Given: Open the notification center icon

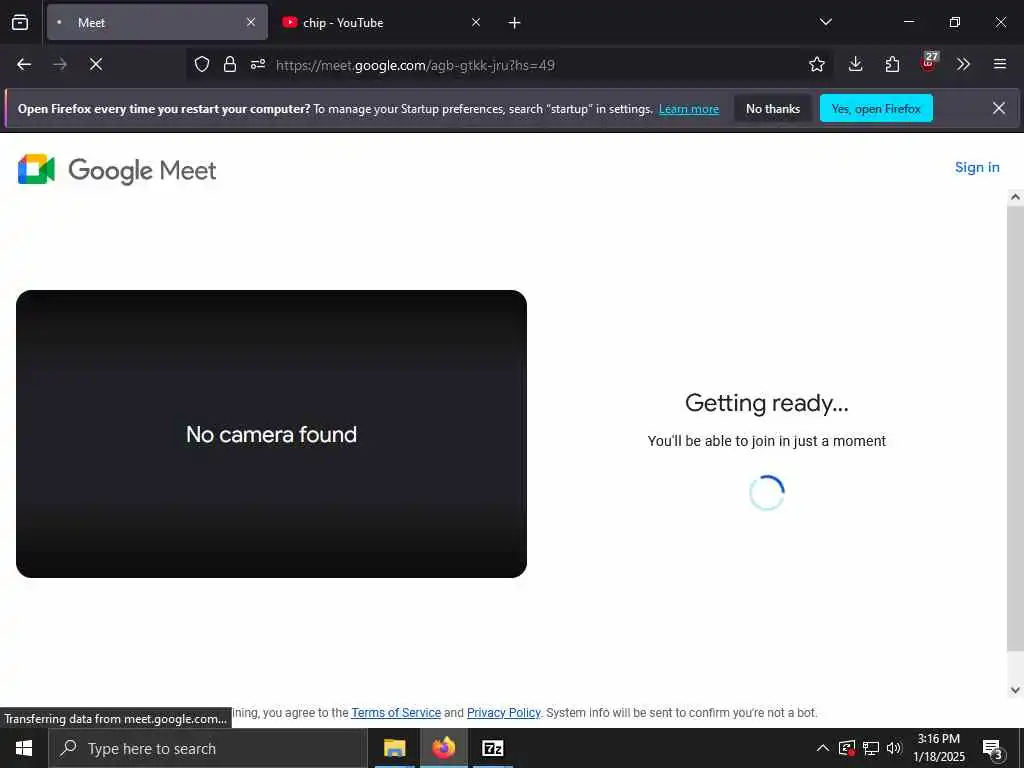Looking at the screenshot, I should coord(992,748).
